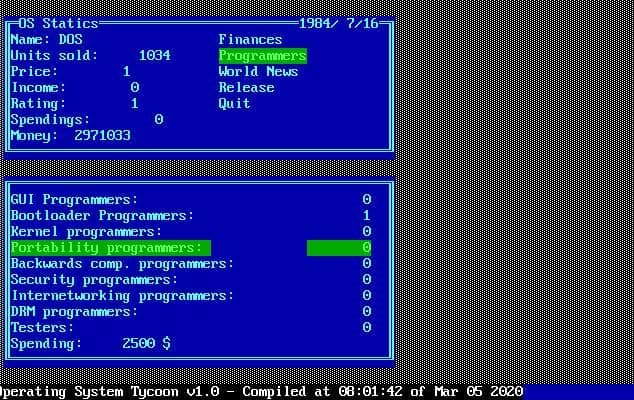The image size is (634, 400).
Task: Click the units sold value 1034
Action: pos(154,56)
